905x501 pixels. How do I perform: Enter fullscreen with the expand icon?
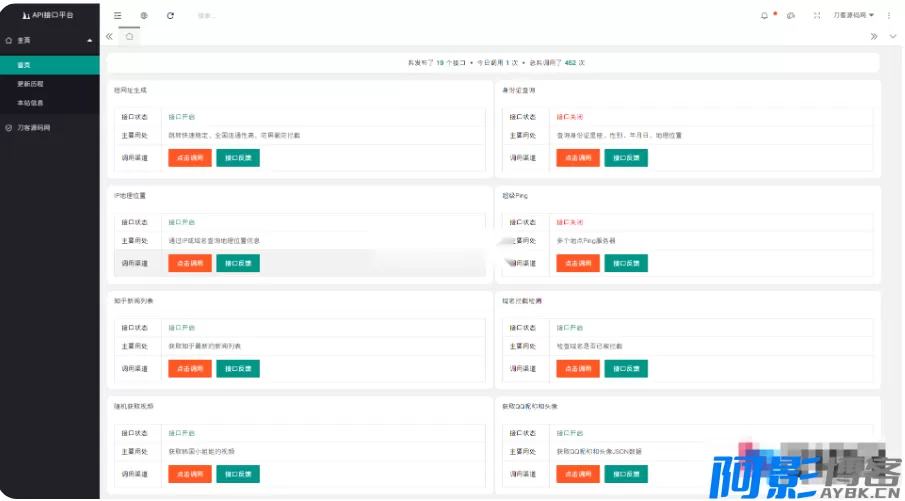(x=817, y=15)
